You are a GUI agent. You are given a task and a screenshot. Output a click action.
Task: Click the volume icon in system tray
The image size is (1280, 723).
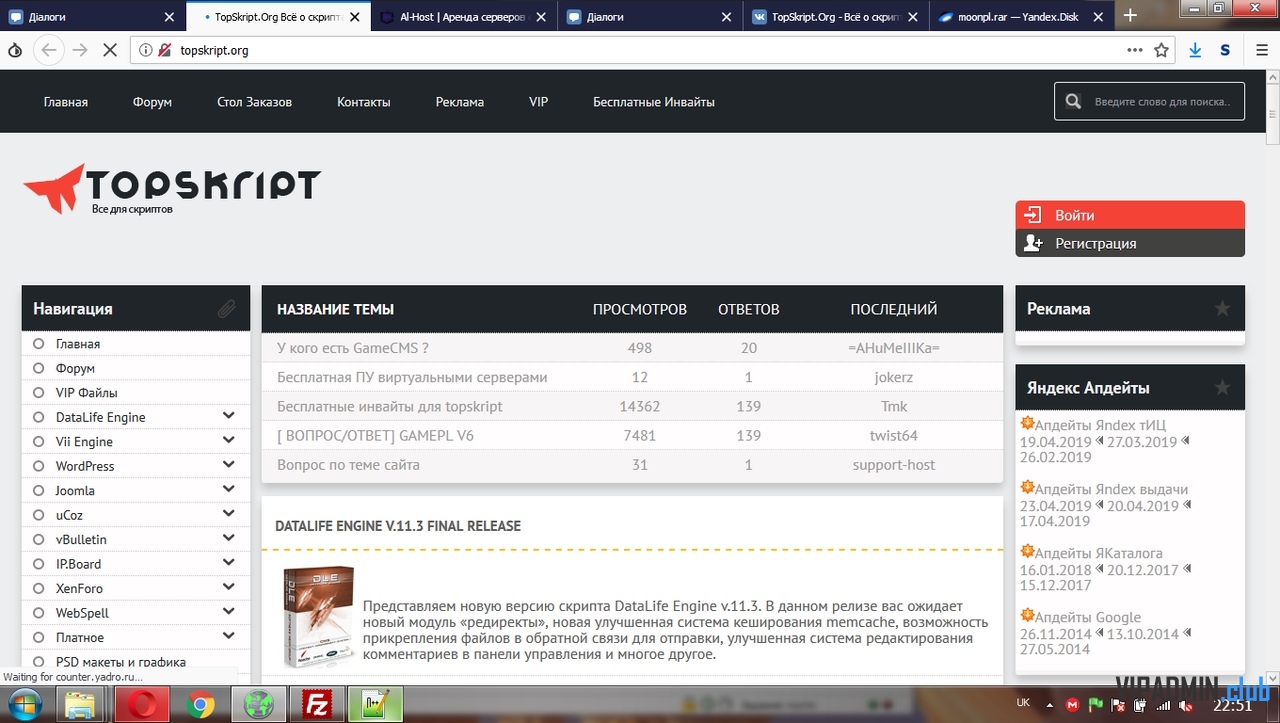coord(1185,706)
